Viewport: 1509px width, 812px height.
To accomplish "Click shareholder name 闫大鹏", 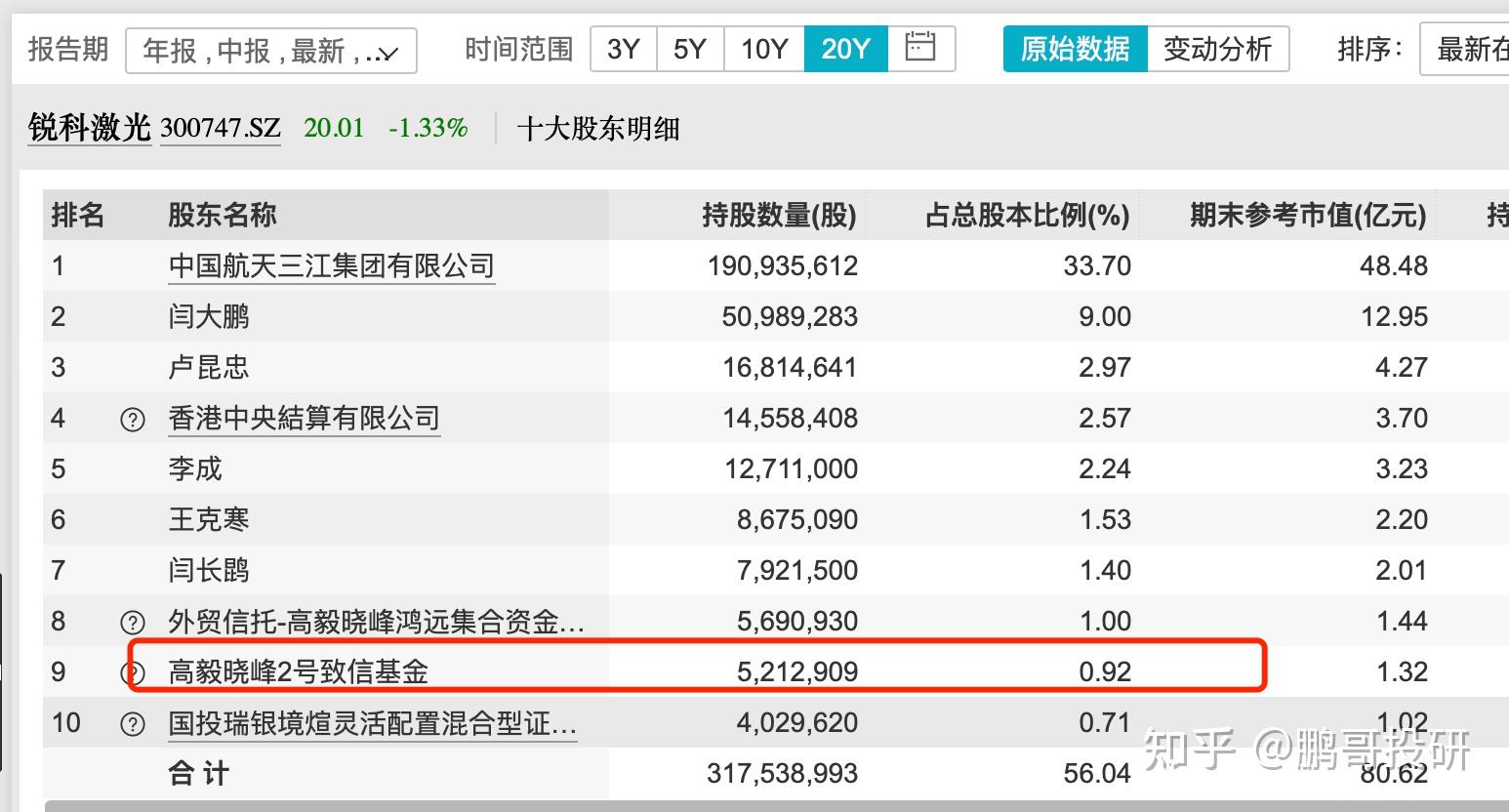I will coord(209,316).
